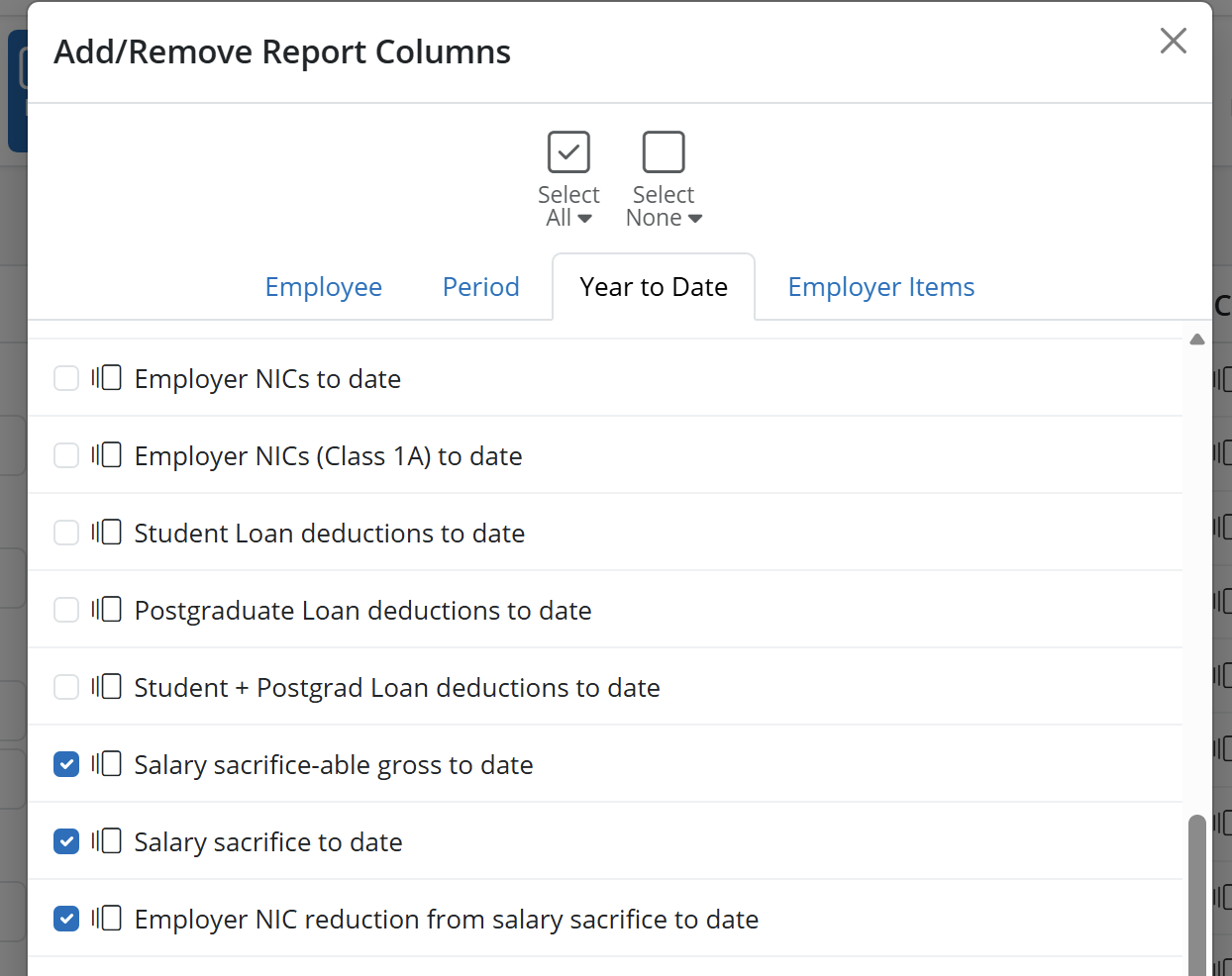Screen dimensions: 1232x976
Task: Click the Select All checkmark icon
Action: pyautogui.click(x=568, y=152)
